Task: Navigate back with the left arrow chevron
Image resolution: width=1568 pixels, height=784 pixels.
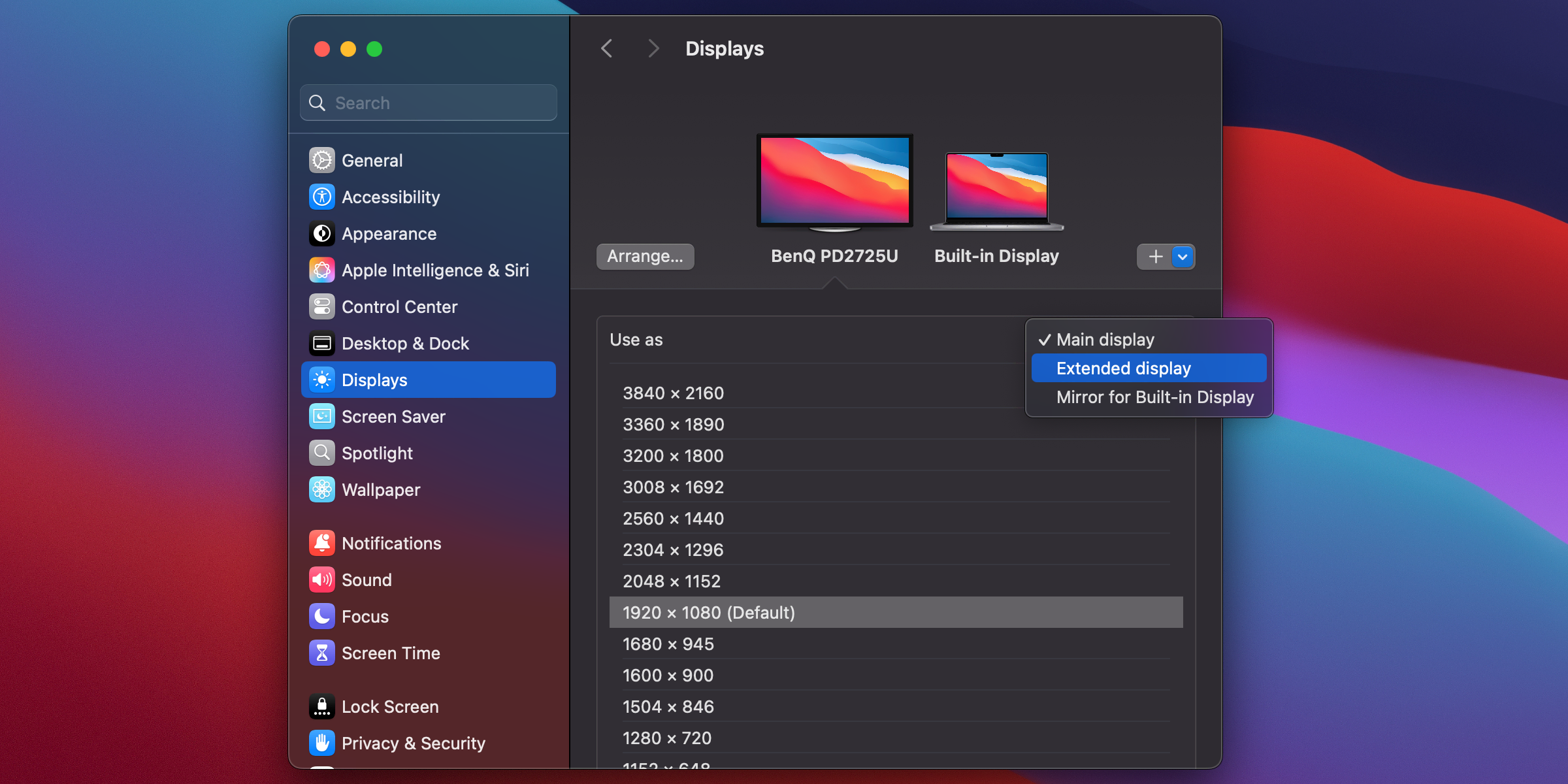Action: 606,48
